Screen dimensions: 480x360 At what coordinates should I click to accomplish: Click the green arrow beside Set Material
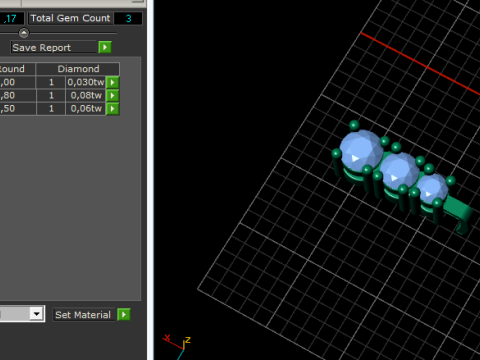(x=124, y=314)
